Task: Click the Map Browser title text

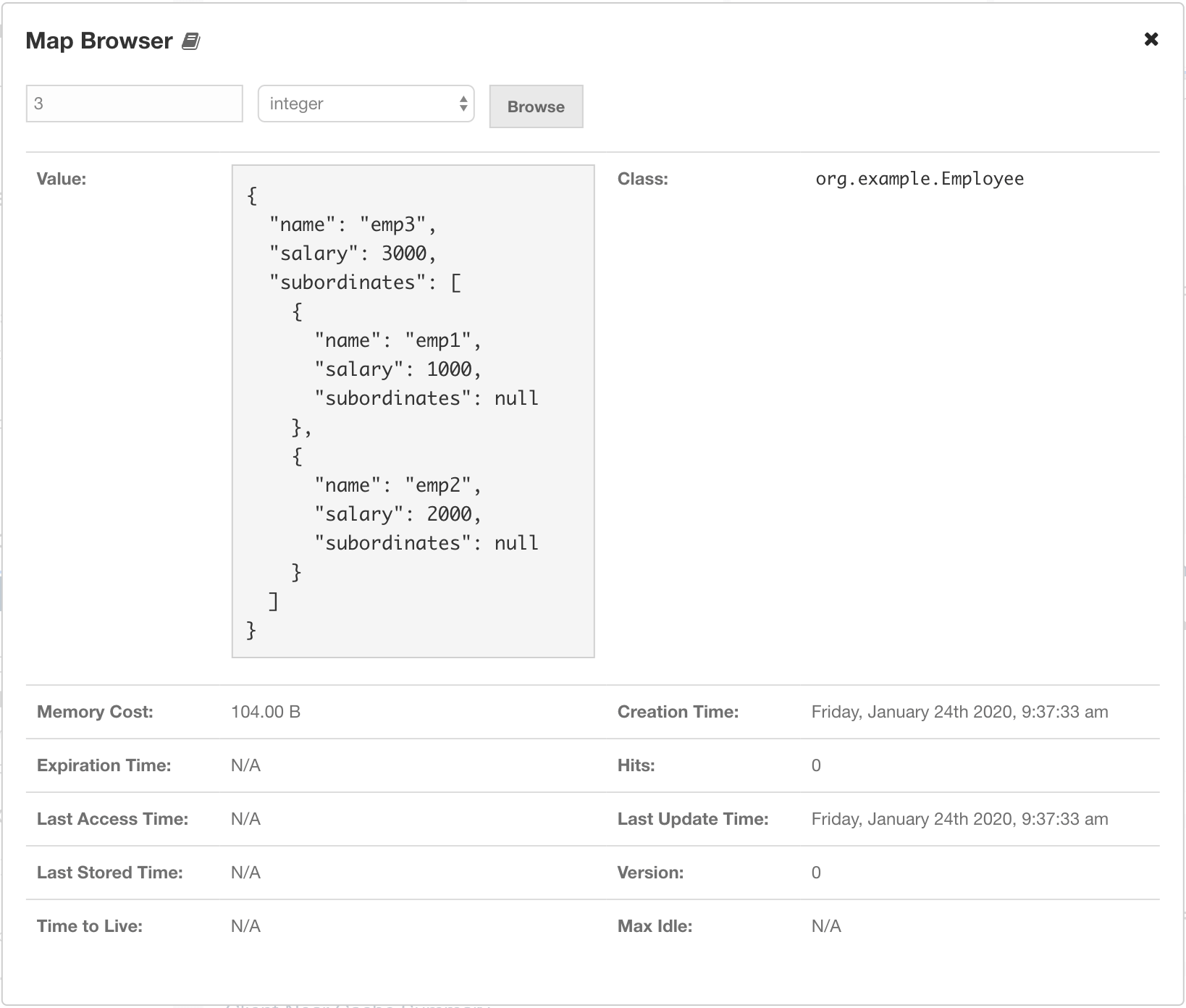Action: [x=100, y=41]
